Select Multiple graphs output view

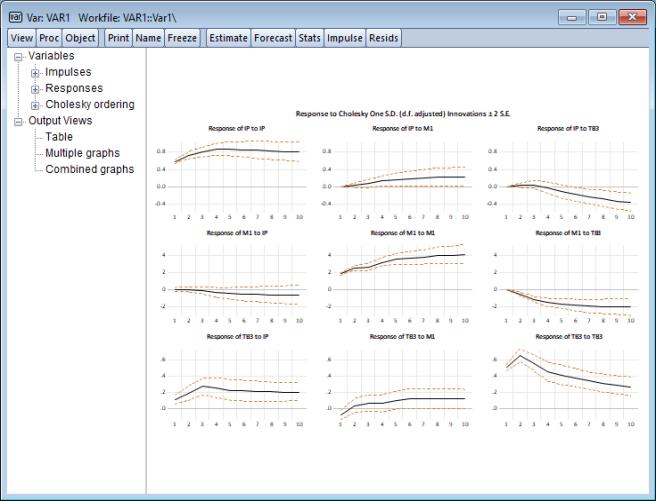point(82,153)
